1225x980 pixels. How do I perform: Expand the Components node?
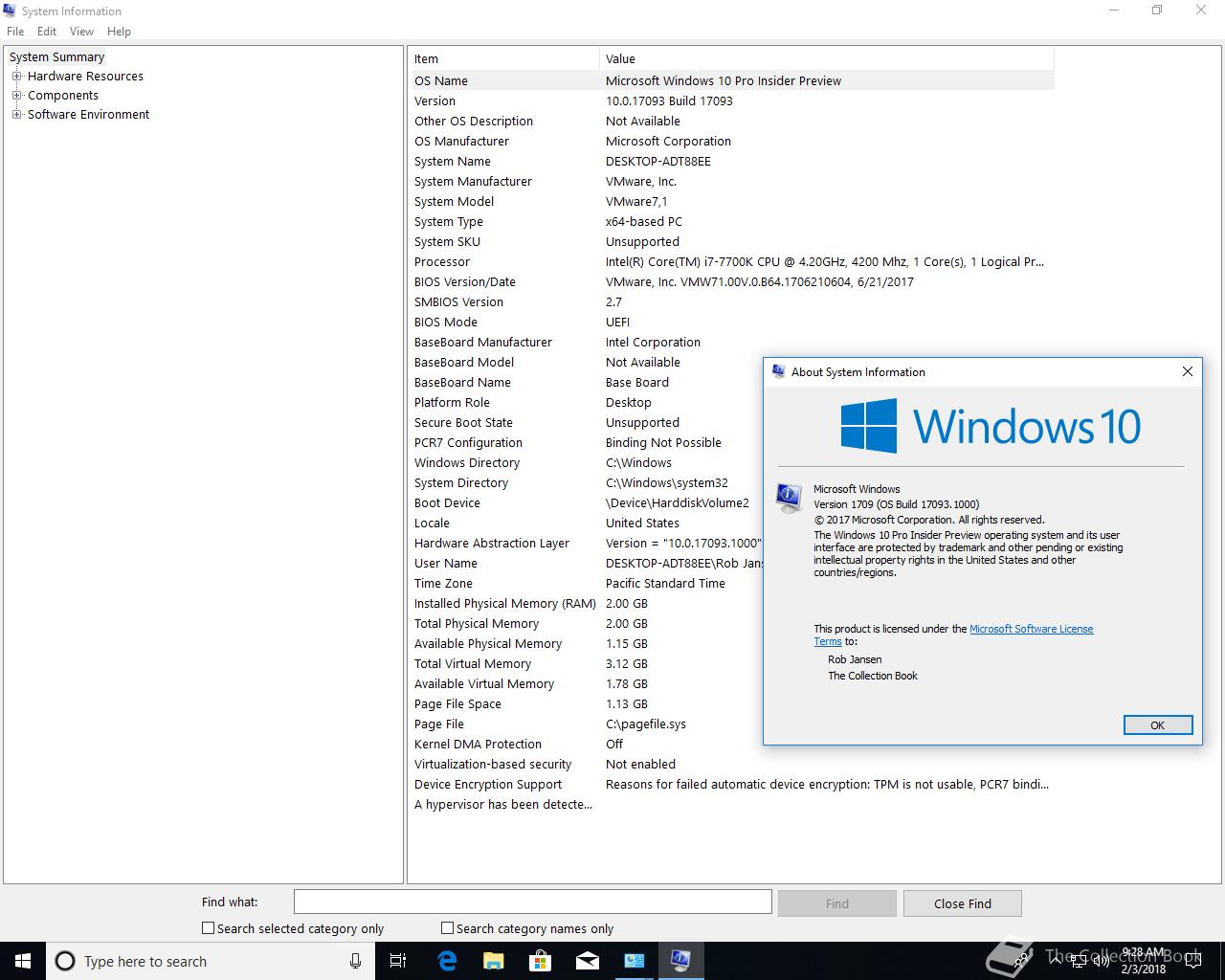[x=16, y=96]
